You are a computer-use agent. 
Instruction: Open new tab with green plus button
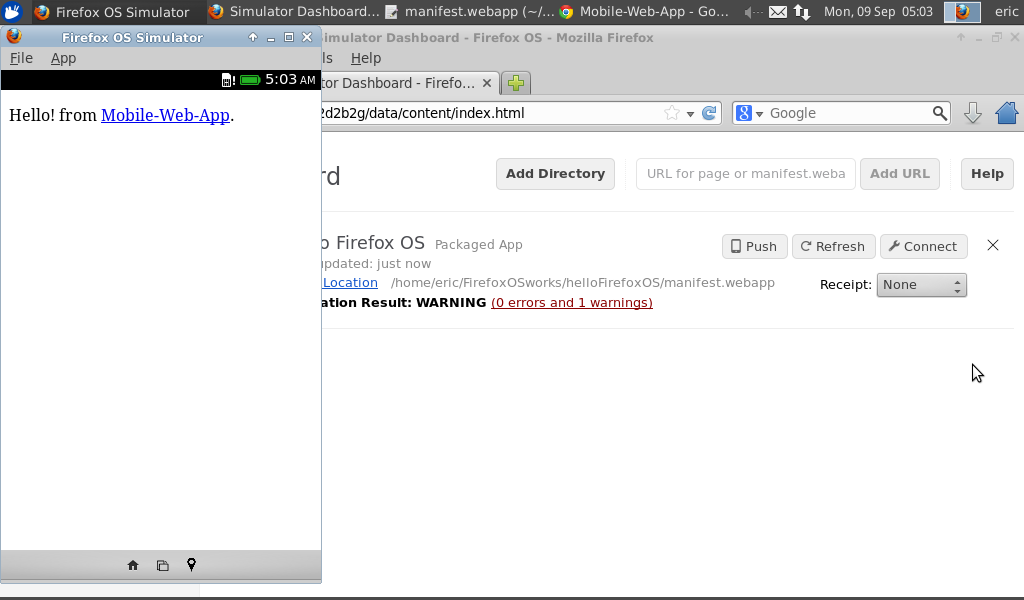tap(516, 83)
